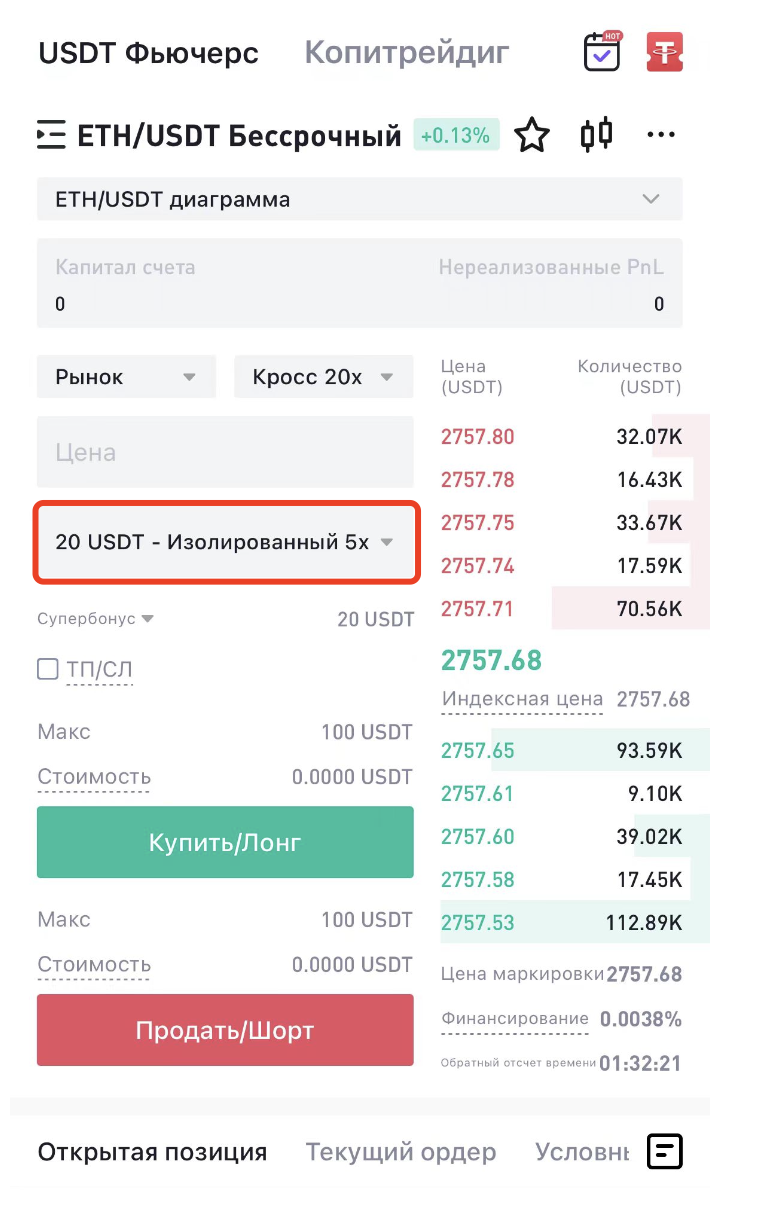Open the pair list icon beside ETH/USDT
758x1206 pixels.
(51, 135)
